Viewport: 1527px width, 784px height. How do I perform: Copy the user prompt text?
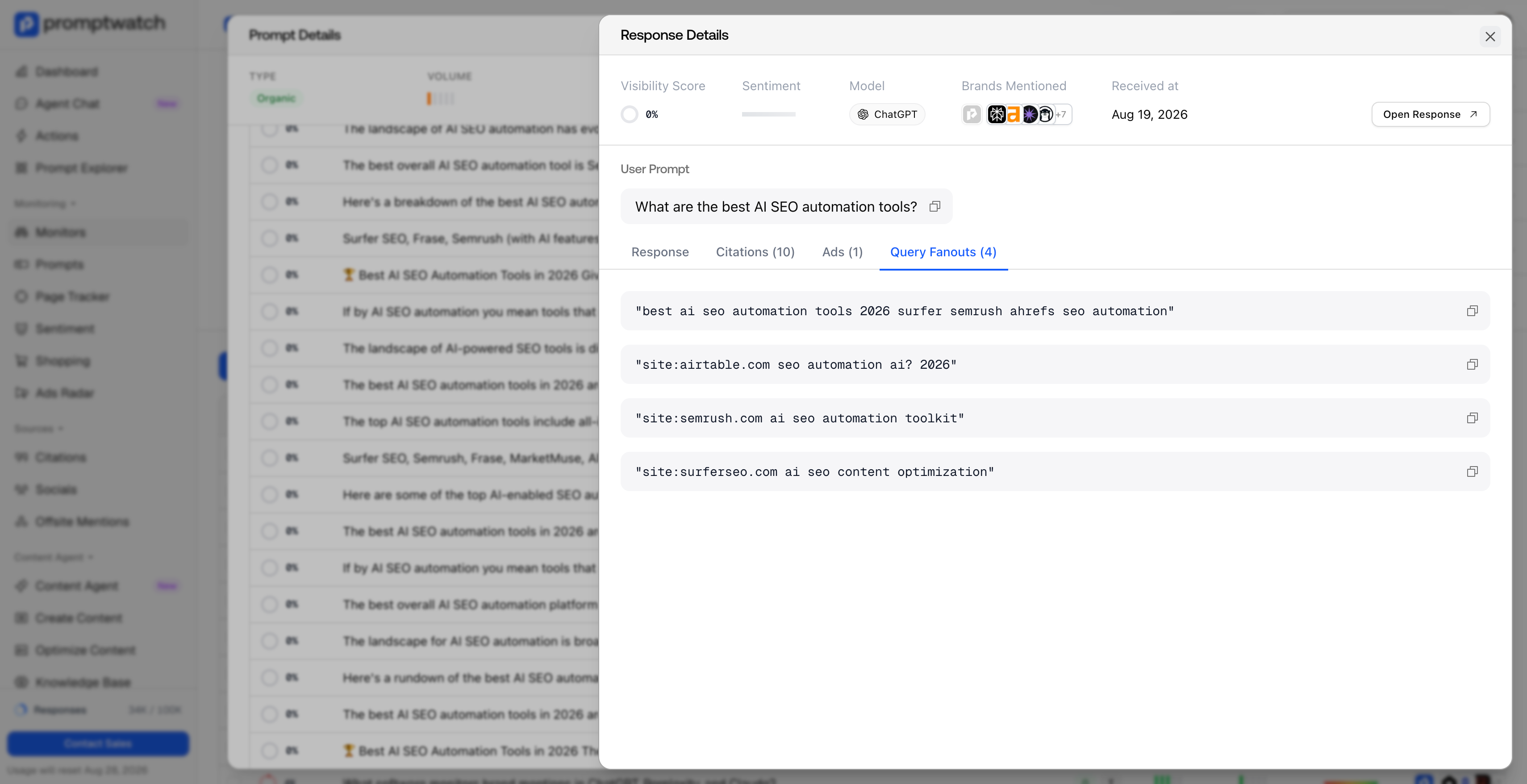[935, 207]
